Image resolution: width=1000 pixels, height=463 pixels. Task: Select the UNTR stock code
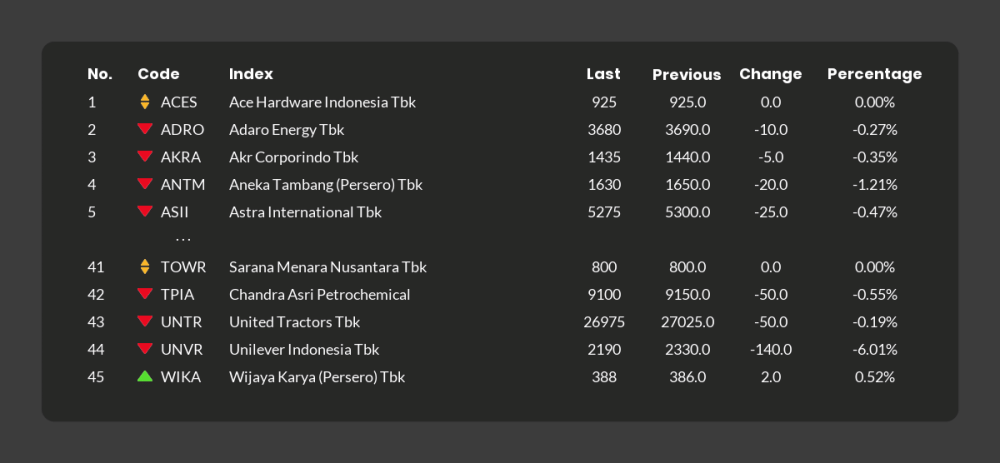181,322
